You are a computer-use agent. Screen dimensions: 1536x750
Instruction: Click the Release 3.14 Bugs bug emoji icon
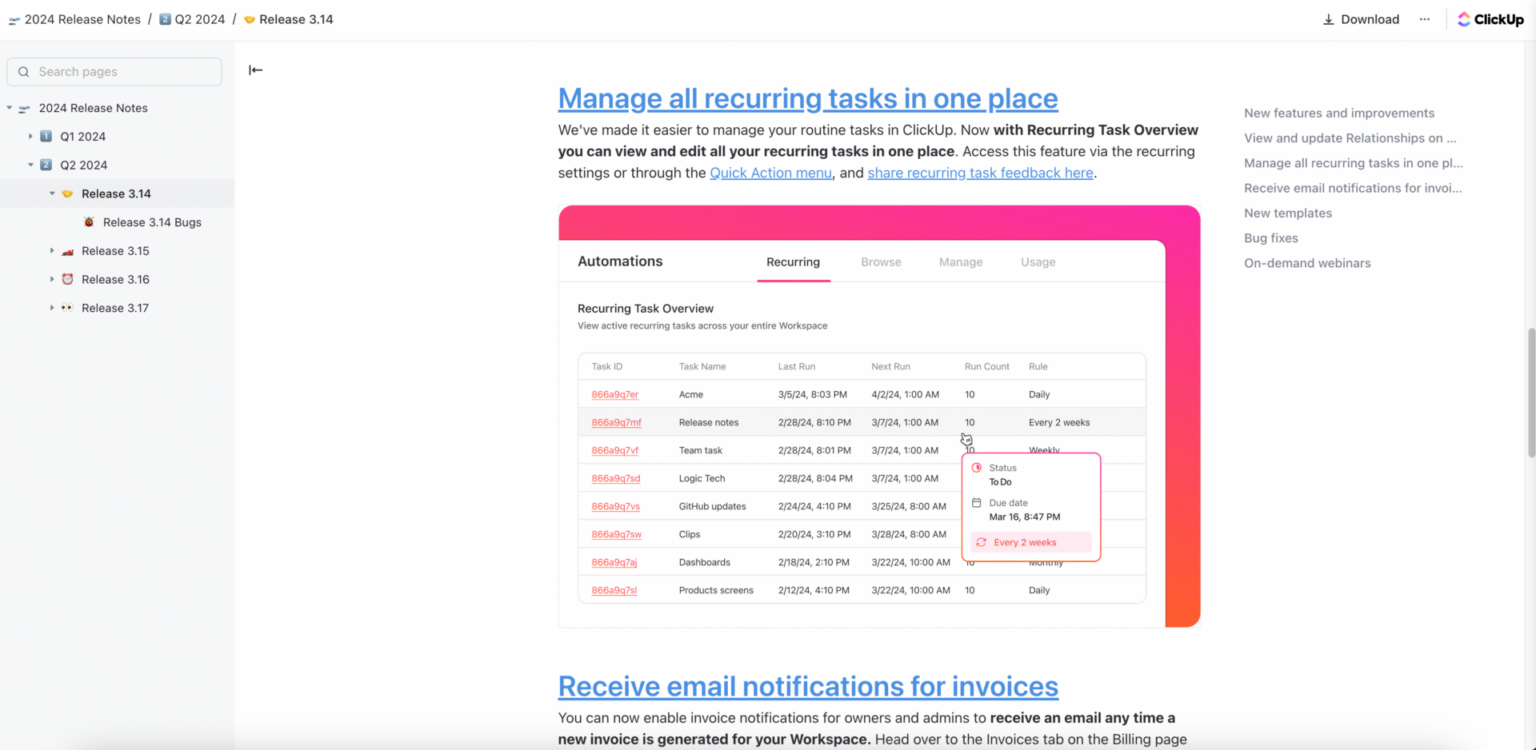point(89,222)
